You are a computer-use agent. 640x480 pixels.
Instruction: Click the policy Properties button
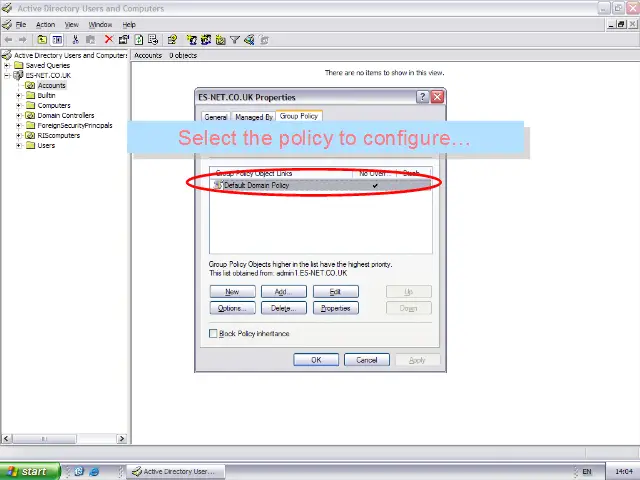point(336,308)
